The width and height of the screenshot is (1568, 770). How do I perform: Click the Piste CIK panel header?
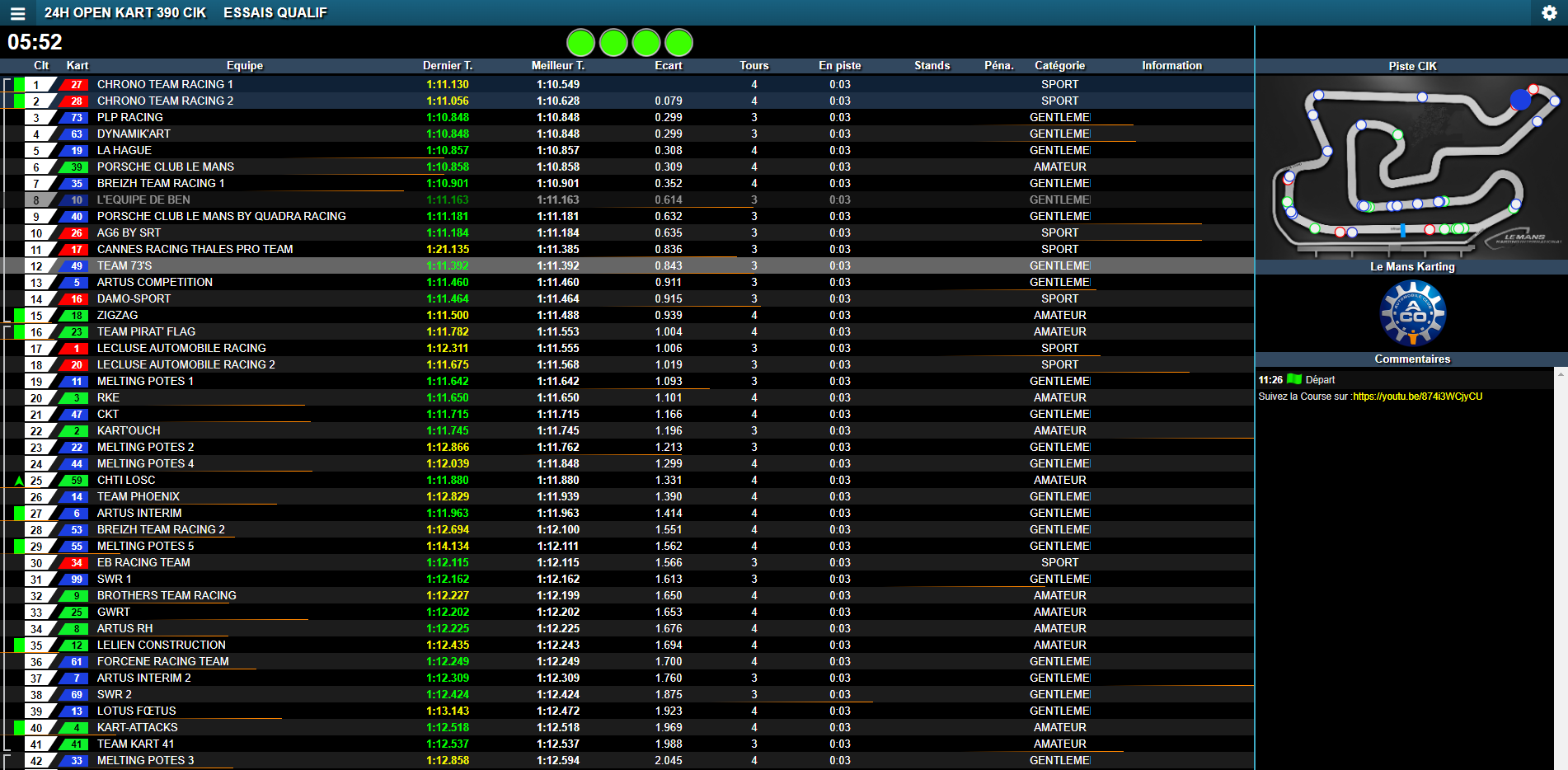click(x=1411, y=66)
